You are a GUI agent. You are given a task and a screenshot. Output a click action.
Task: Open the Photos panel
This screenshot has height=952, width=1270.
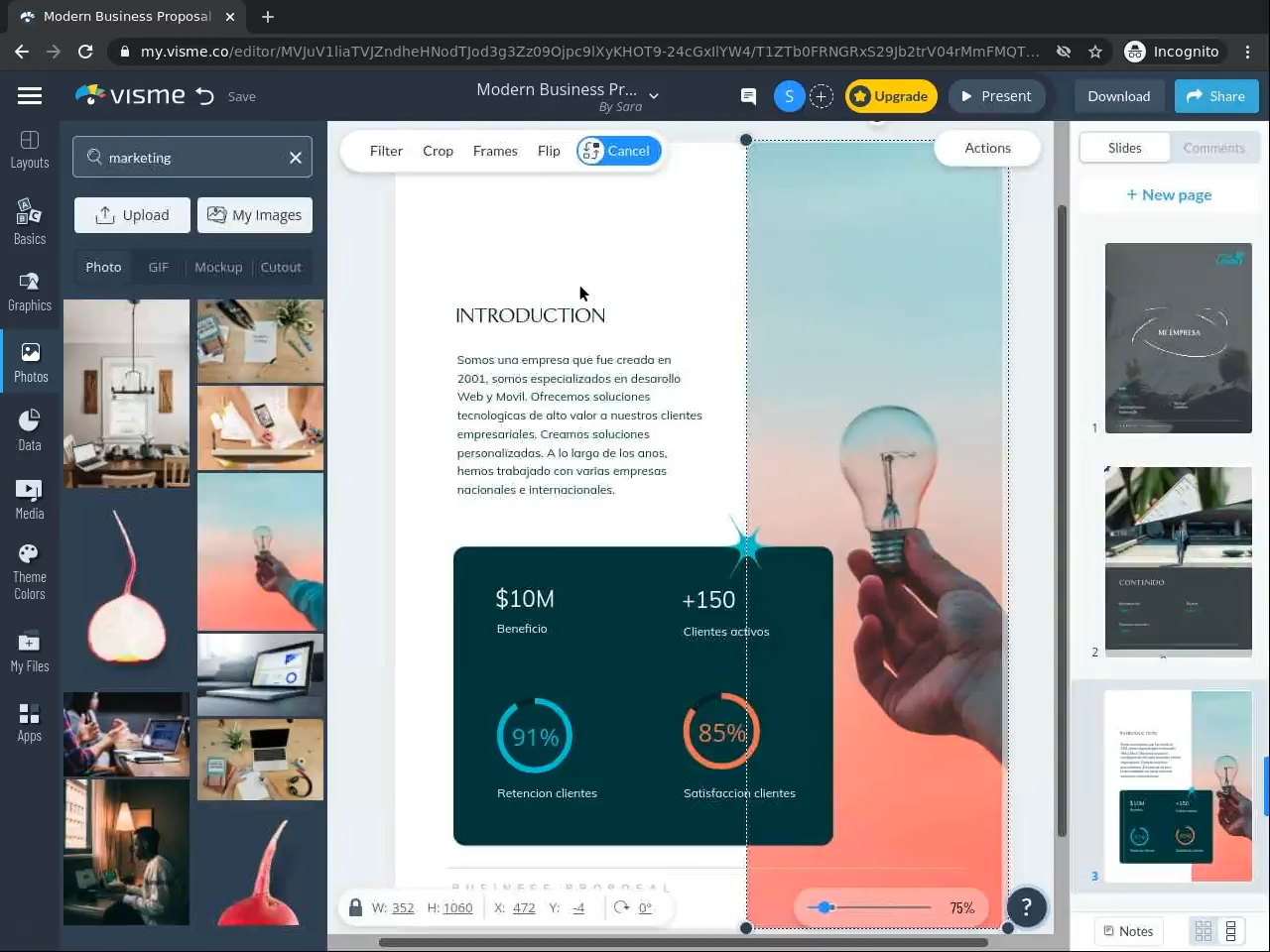point(30,362)
